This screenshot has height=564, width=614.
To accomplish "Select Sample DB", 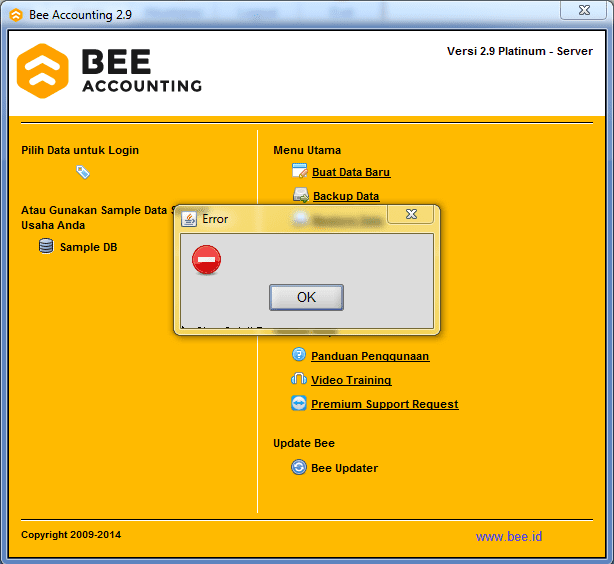I will [88, 247].
